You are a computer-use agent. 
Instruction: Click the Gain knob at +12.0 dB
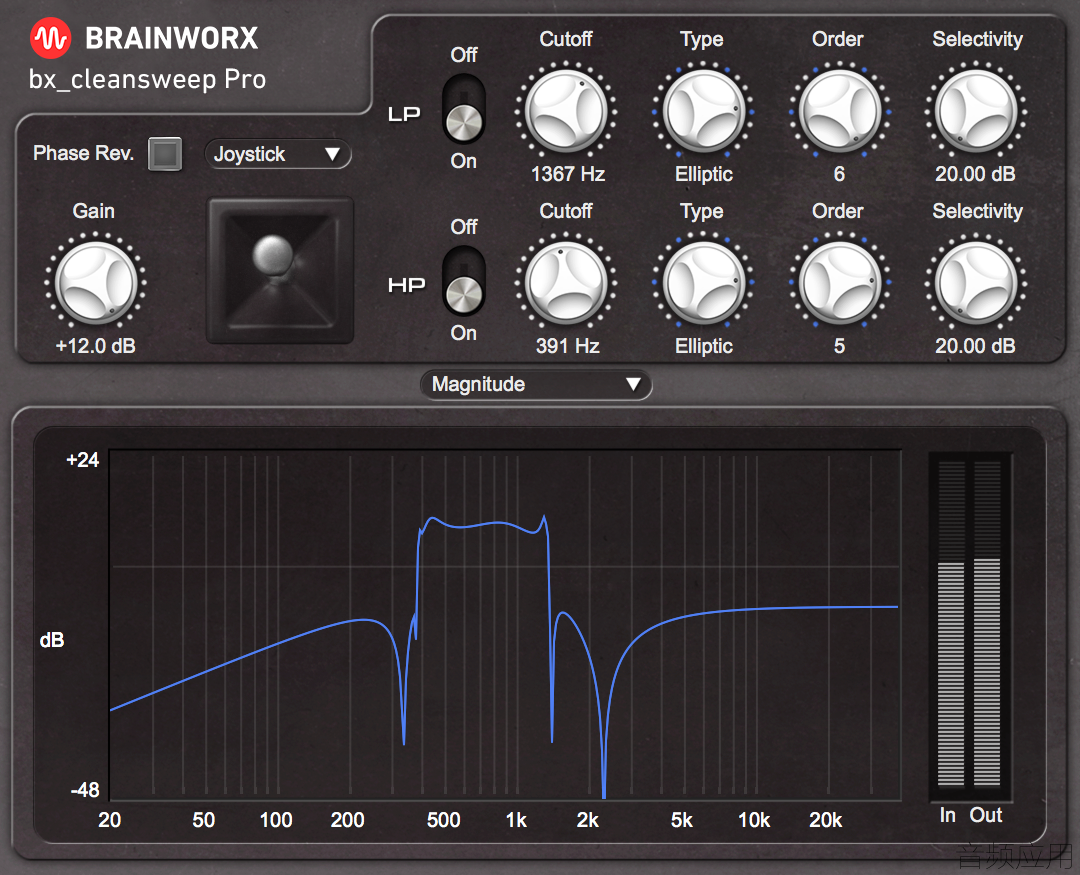pyautogui.click(x=96, y=282)
